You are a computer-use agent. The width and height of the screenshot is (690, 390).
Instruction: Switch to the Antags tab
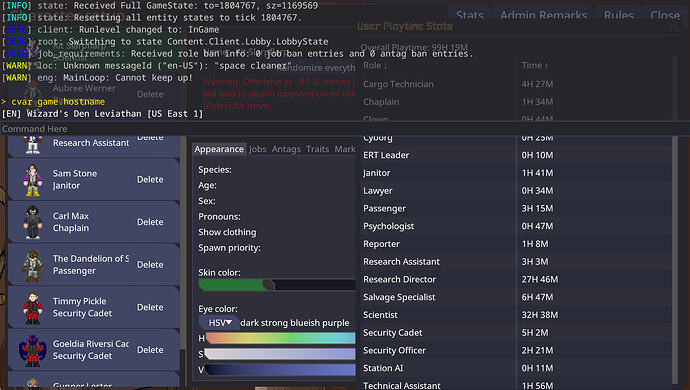(286, 149)
